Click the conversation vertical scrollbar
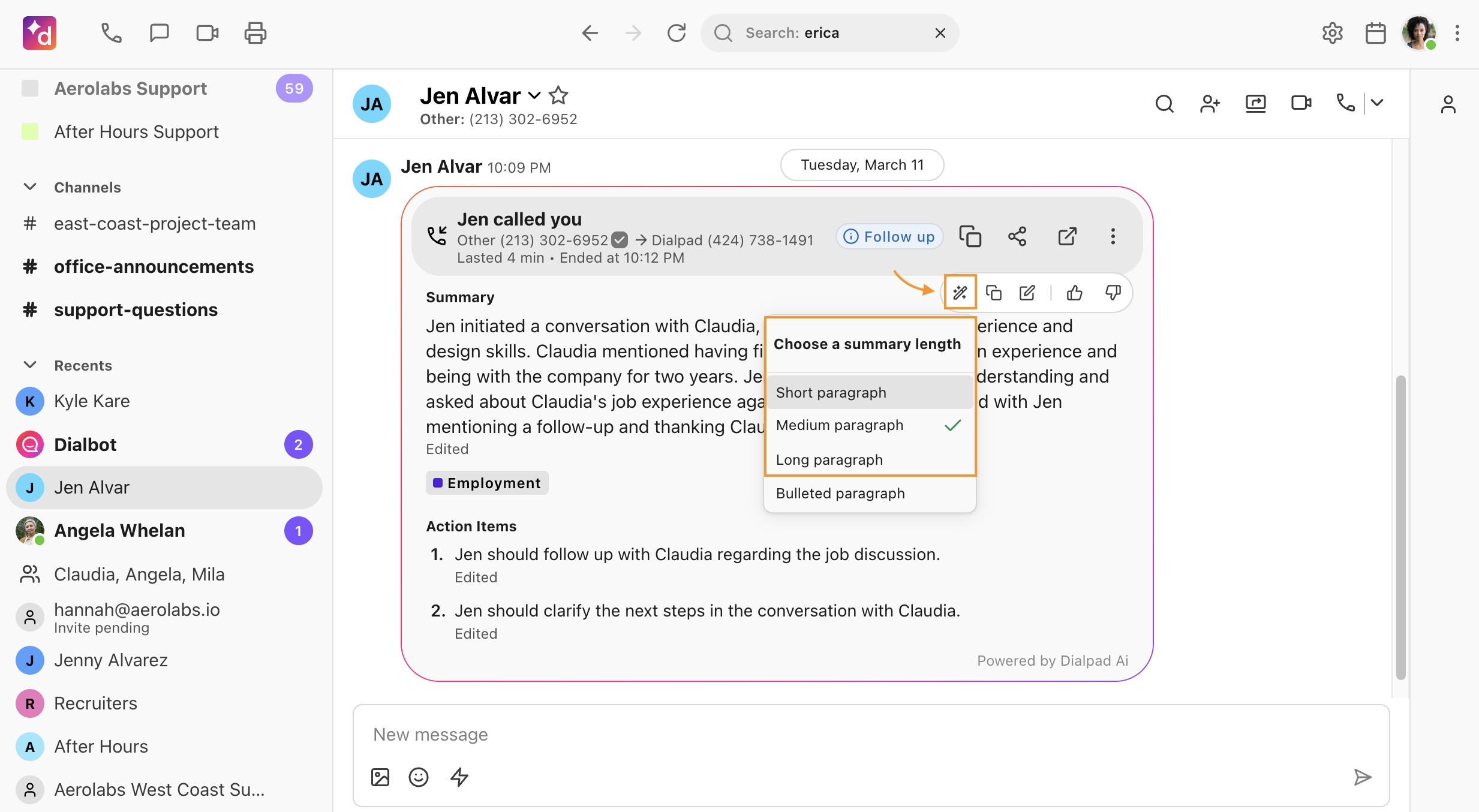The width and height of the screenshot is (1479, 812). point(1401,528)
